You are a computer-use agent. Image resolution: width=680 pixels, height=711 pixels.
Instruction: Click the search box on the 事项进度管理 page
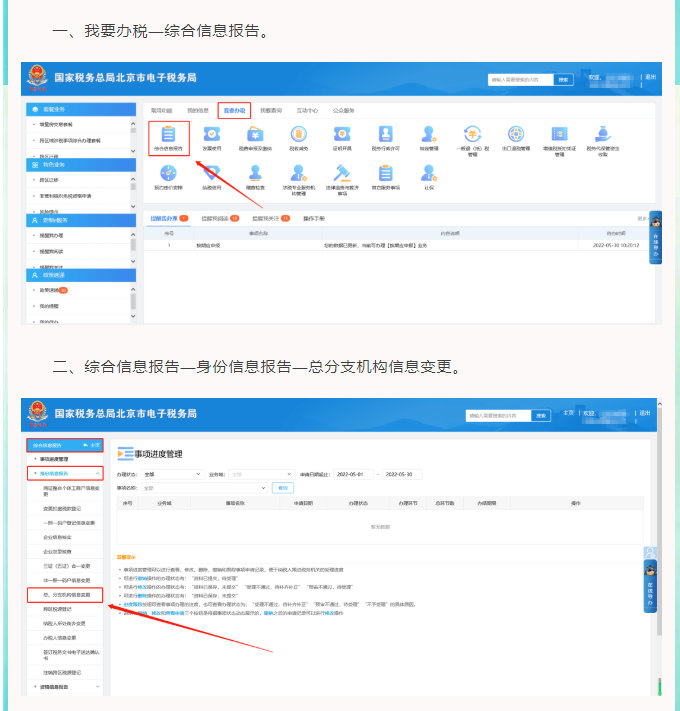coord(498,415)
